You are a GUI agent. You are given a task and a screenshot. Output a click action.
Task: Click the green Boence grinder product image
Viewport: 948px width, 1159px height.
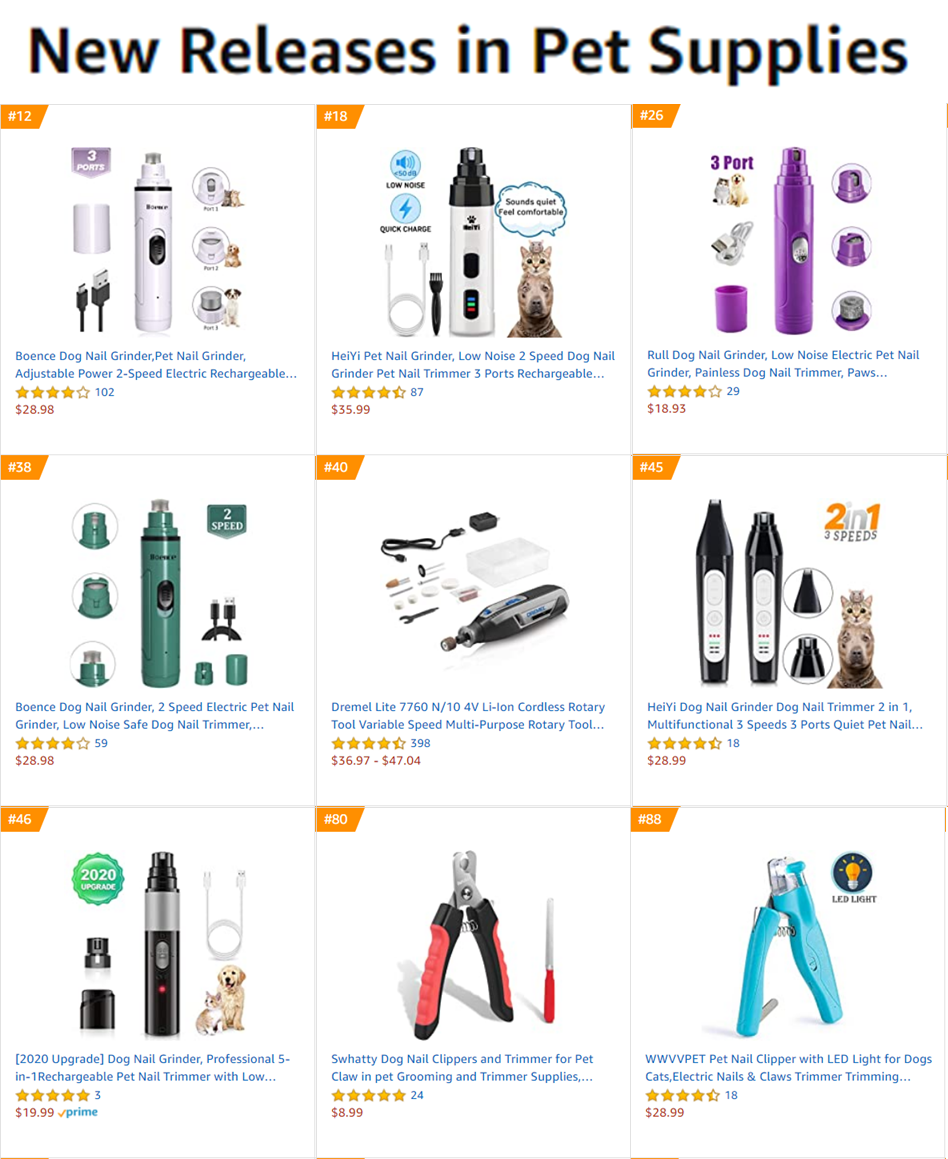click(160, 593)
